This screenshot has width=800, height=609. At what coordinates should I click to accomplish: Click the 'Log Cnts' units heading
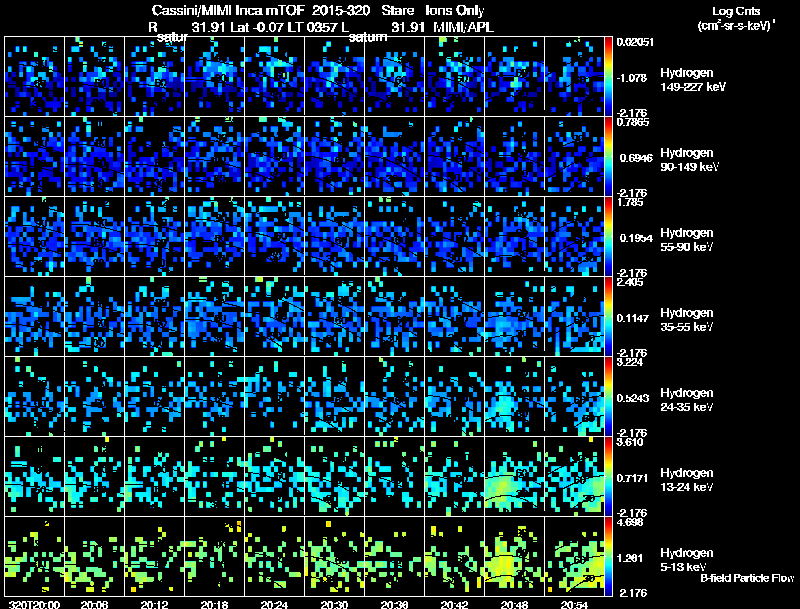736,11
